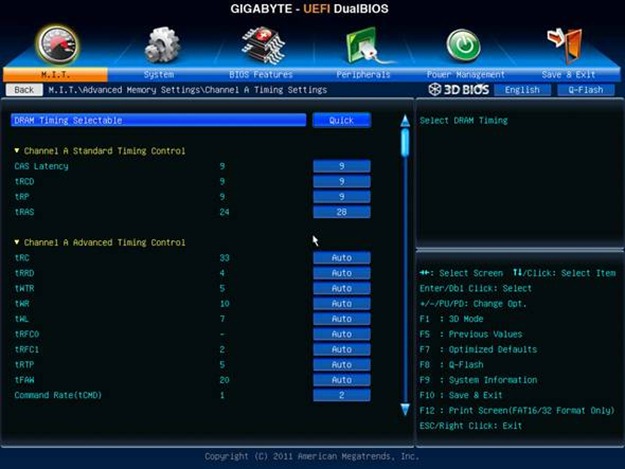Click the tRAS current value 24
The image size is (625, 469).
point(224,212)
